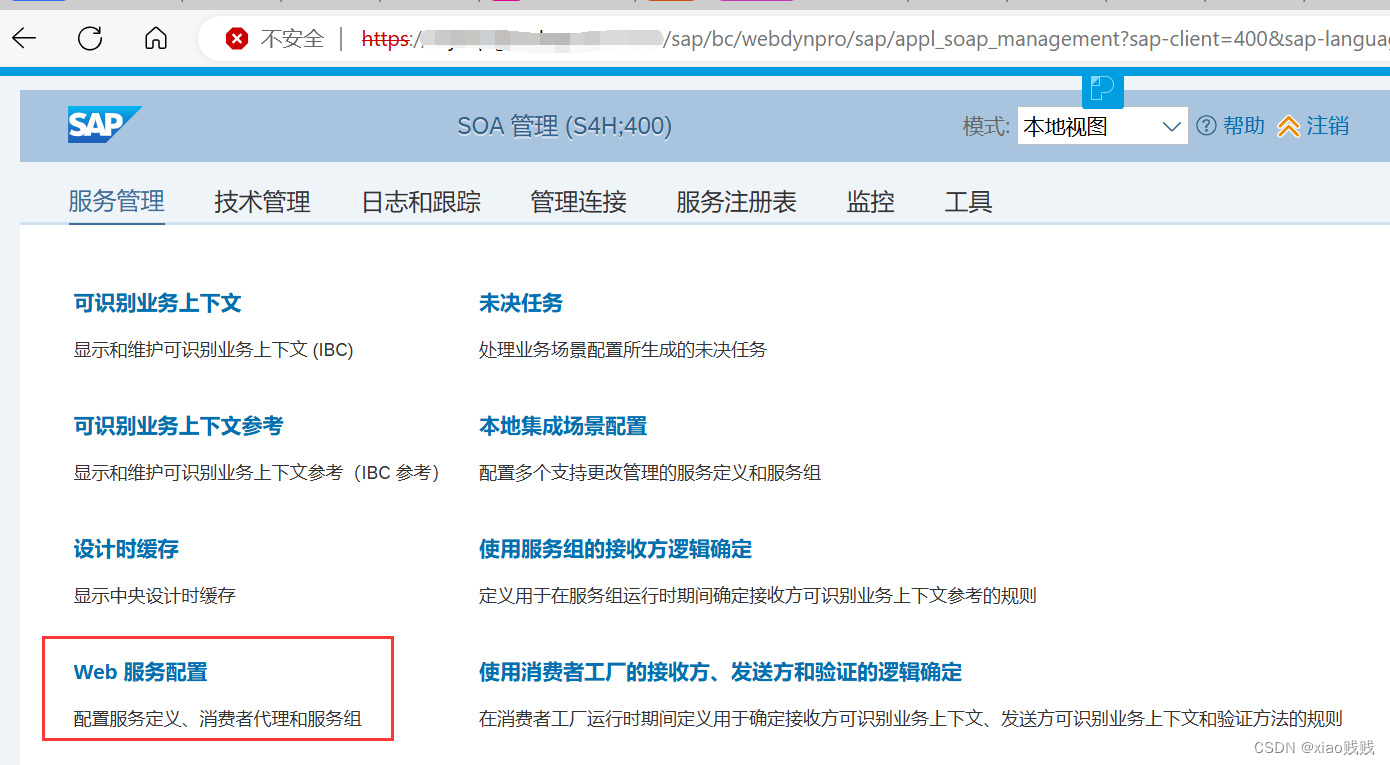The height and width of the screenshot is (765, 1390).
Task: Open the 服务注册表 tab
Action: click(737, 202)
